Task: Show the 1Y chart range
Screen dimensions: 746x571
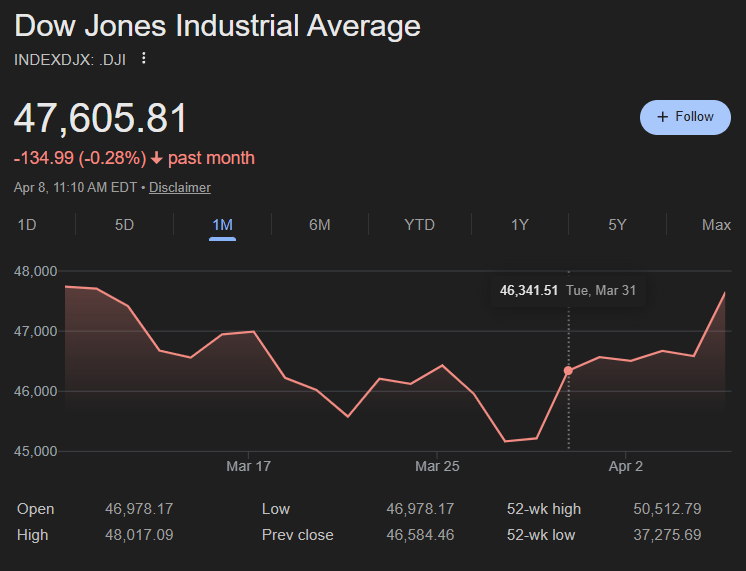Action: click(519, 225)
